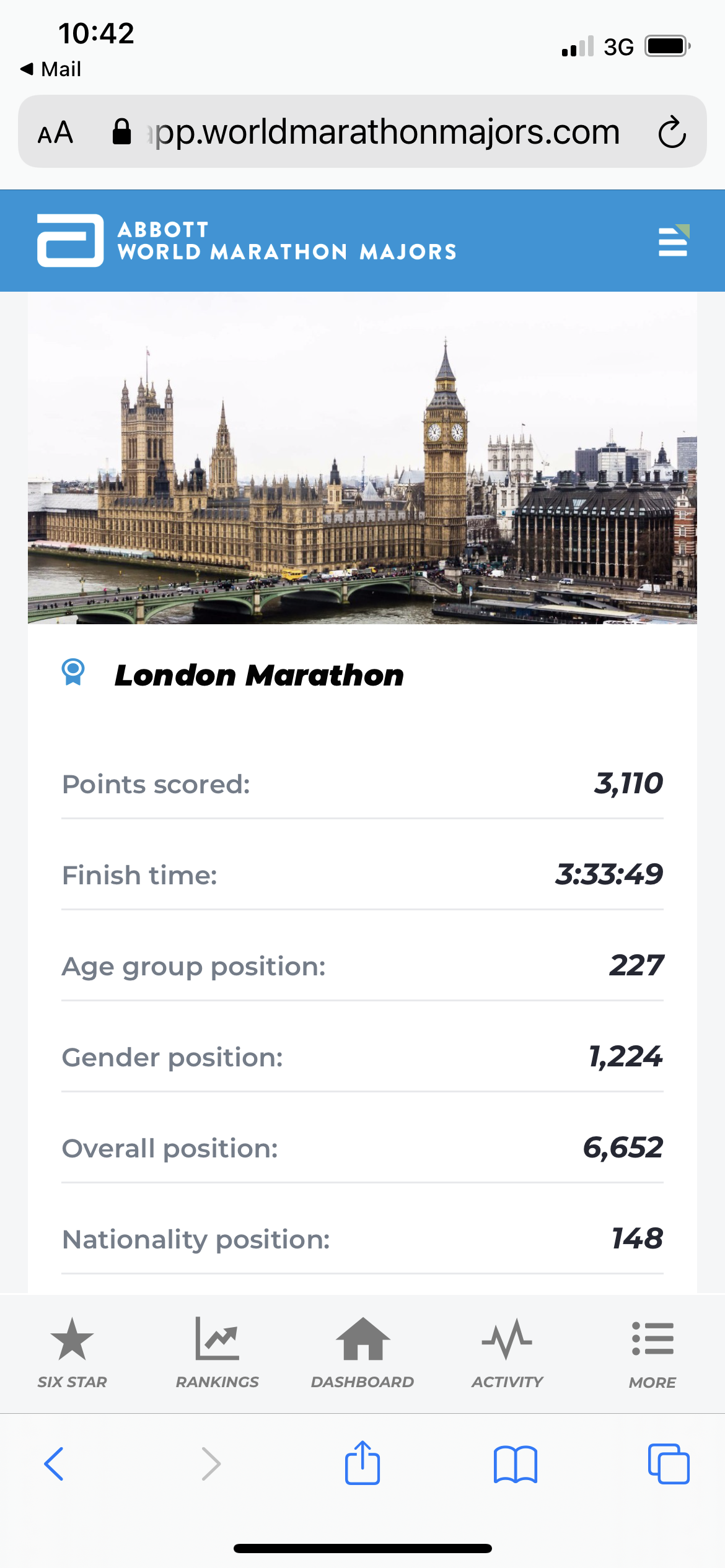Tap the address bar URL field
725x1568 pixels.
click(384, 132)
